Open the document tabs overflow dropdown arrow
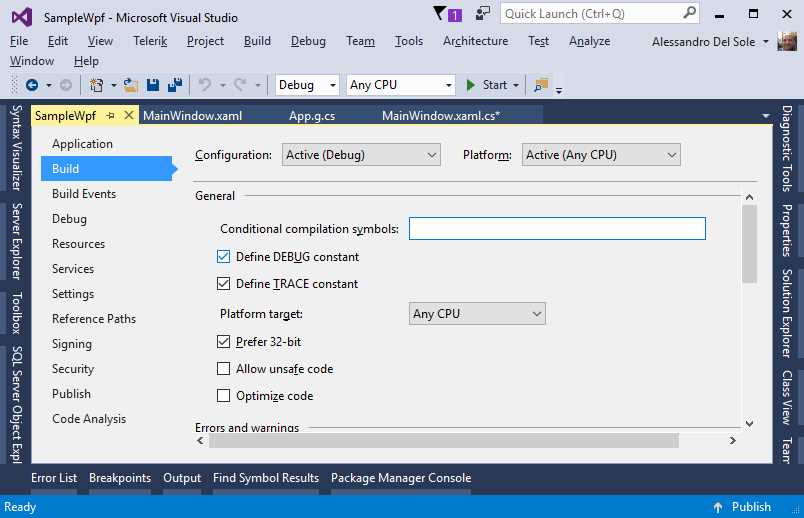The width and height of the screenshot is (804, 518). pyautogui.click(x=766, y=116)
